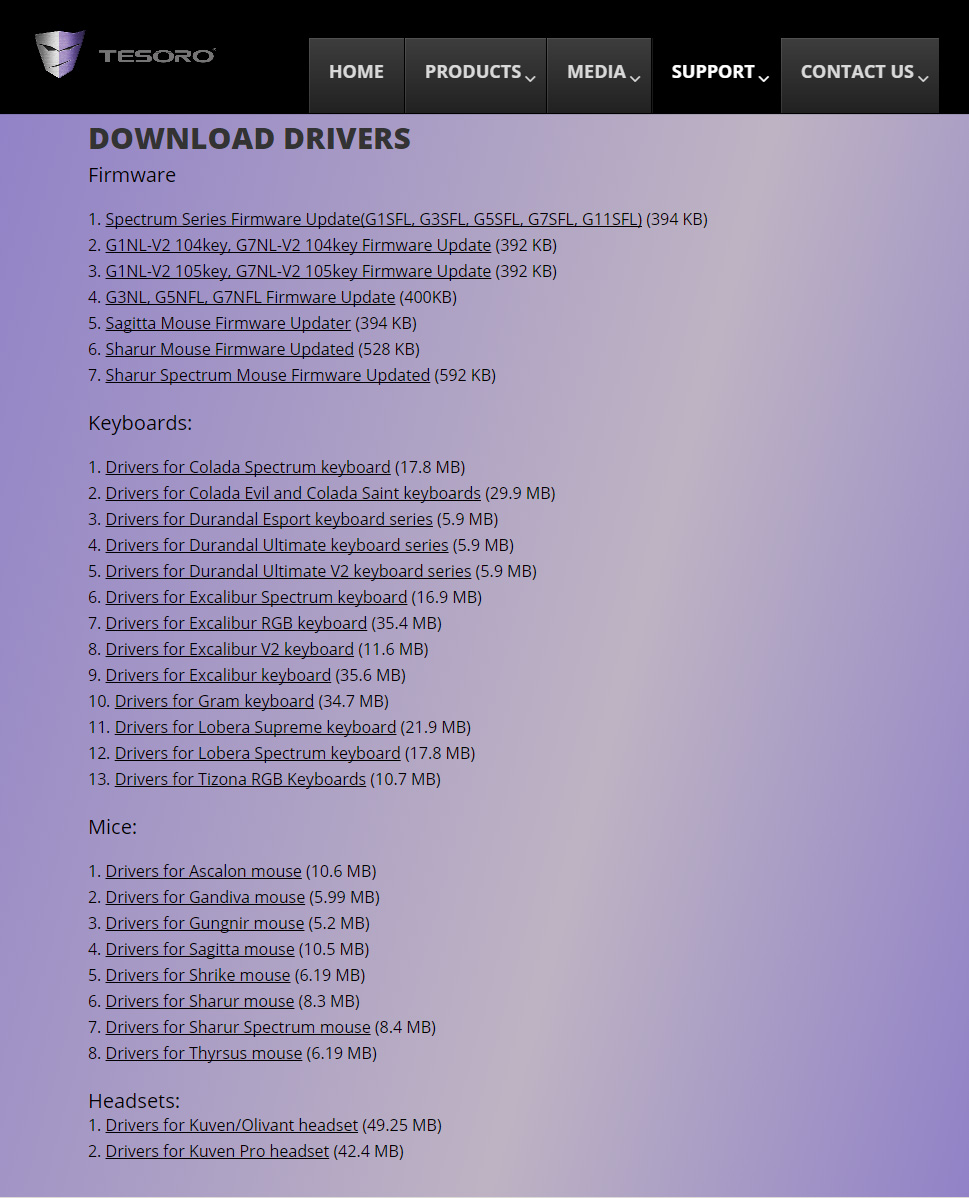Get Drivers for Gungnir mouse
Screen dimensions: 969x1198
click(x=205, y=923)
